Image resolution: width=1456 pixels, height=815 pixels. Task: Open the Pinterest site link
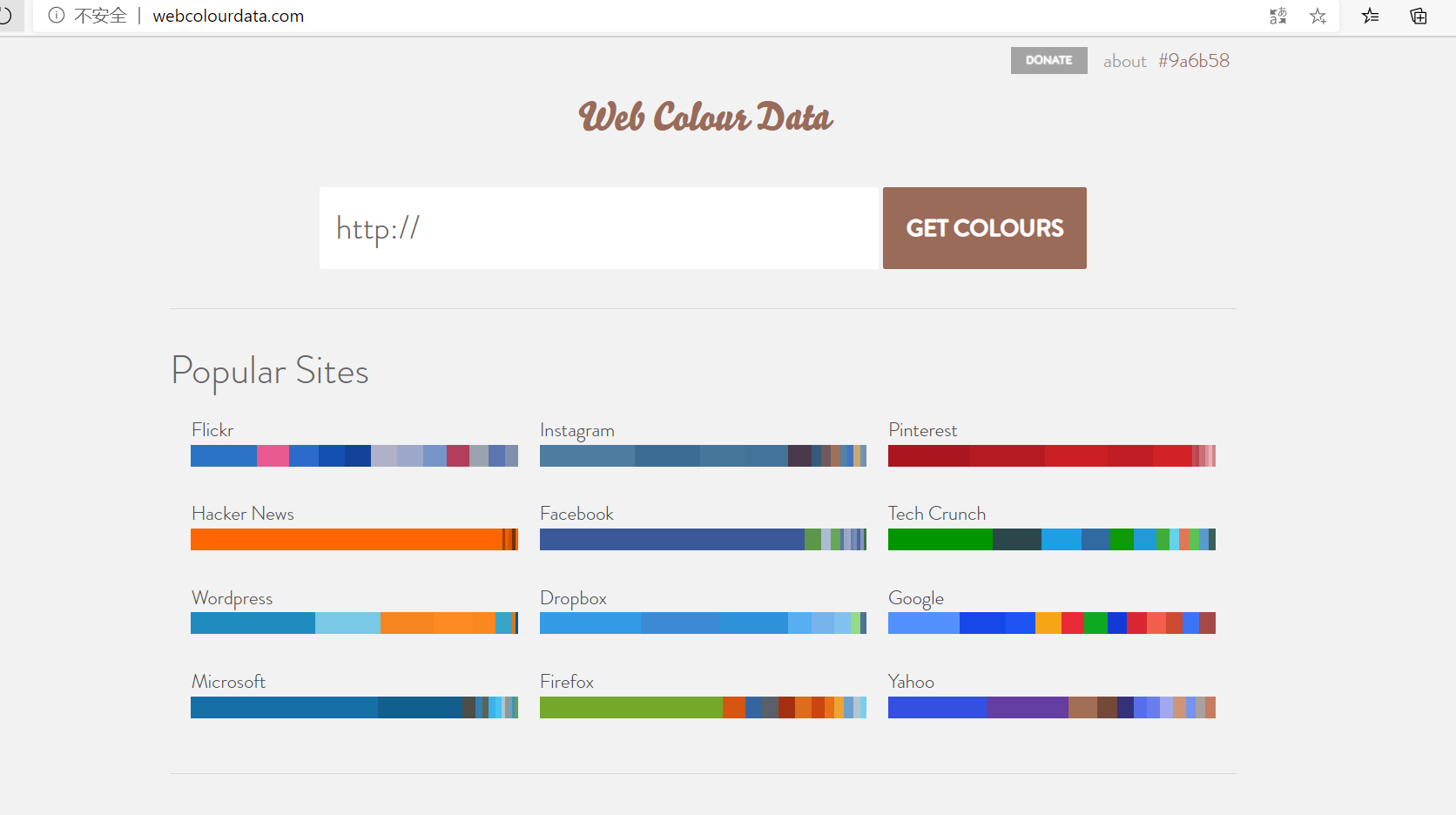point(922,430)
